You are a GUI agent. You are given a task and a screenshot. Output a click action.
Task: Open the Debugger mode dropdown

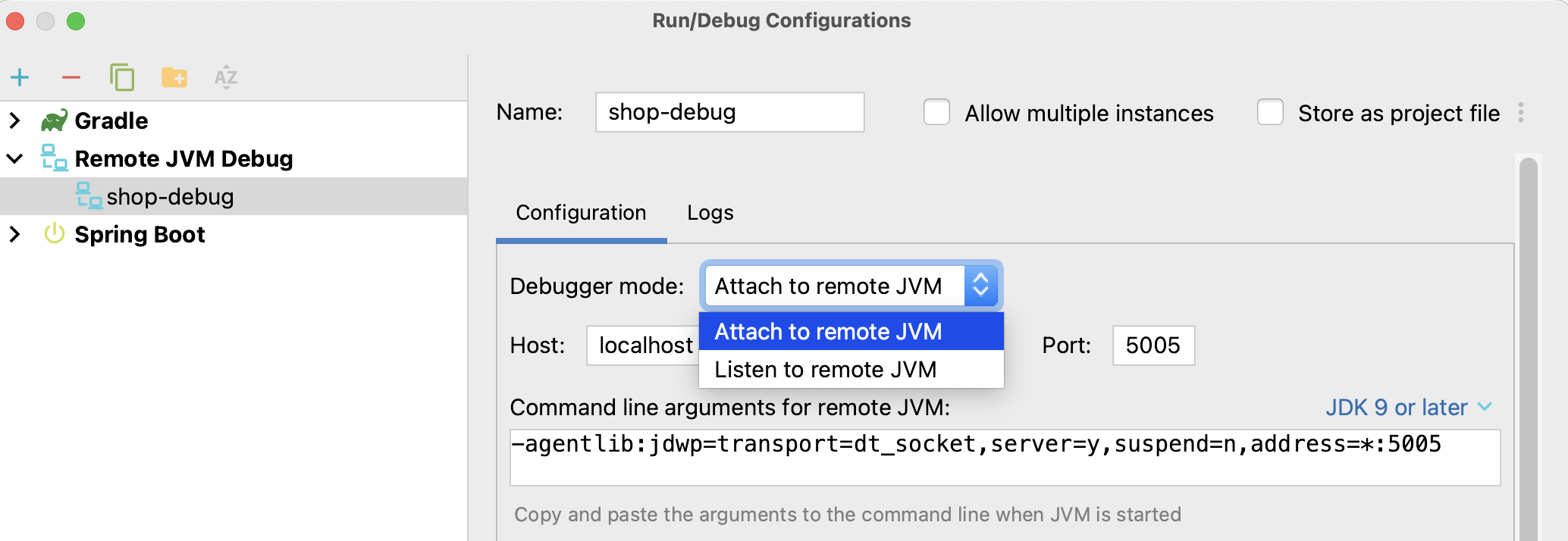(851, 286)
